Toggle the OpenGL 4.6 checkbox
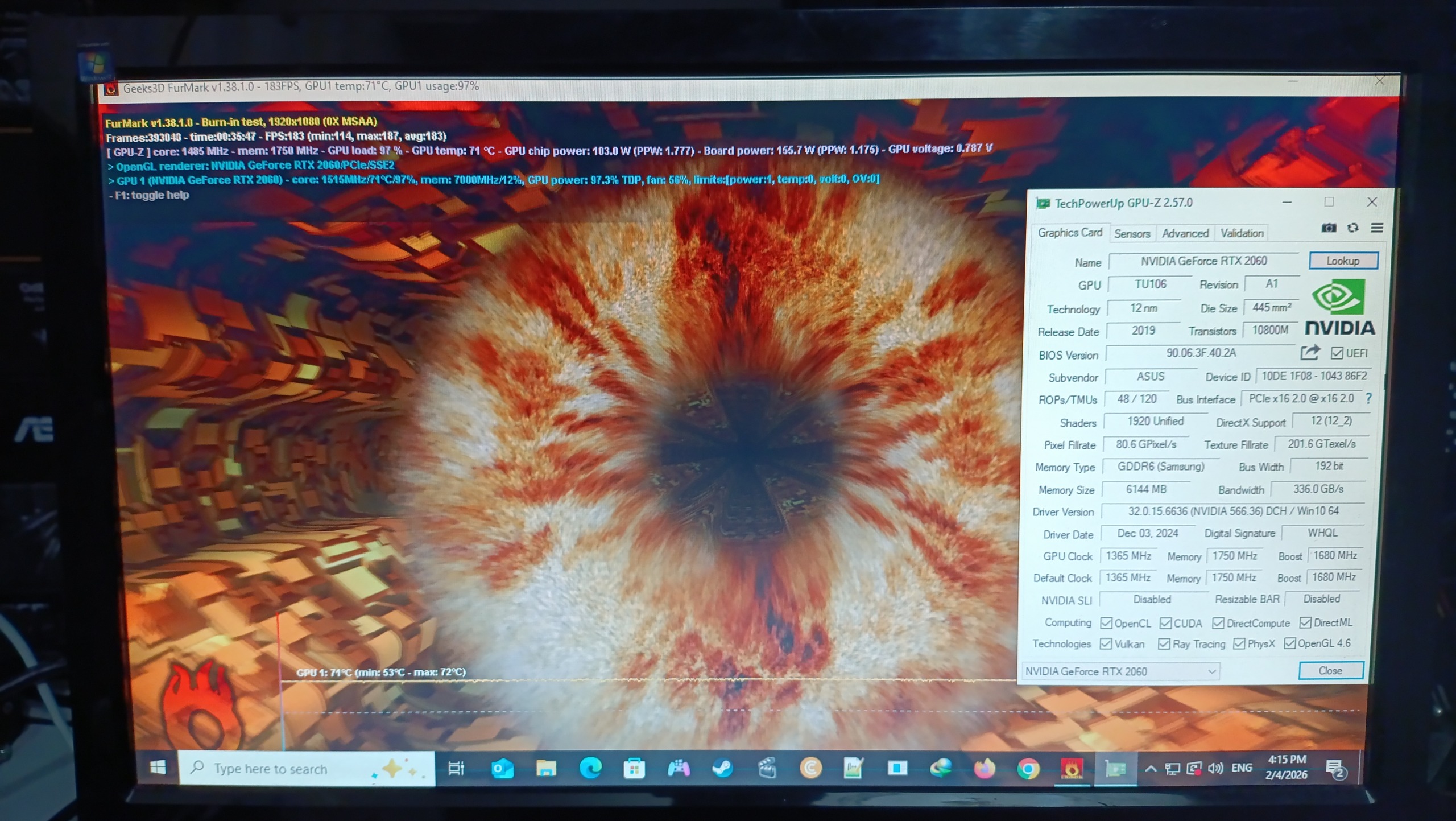The width and height of the screenshot is (1456, 821). point(1289,643)
